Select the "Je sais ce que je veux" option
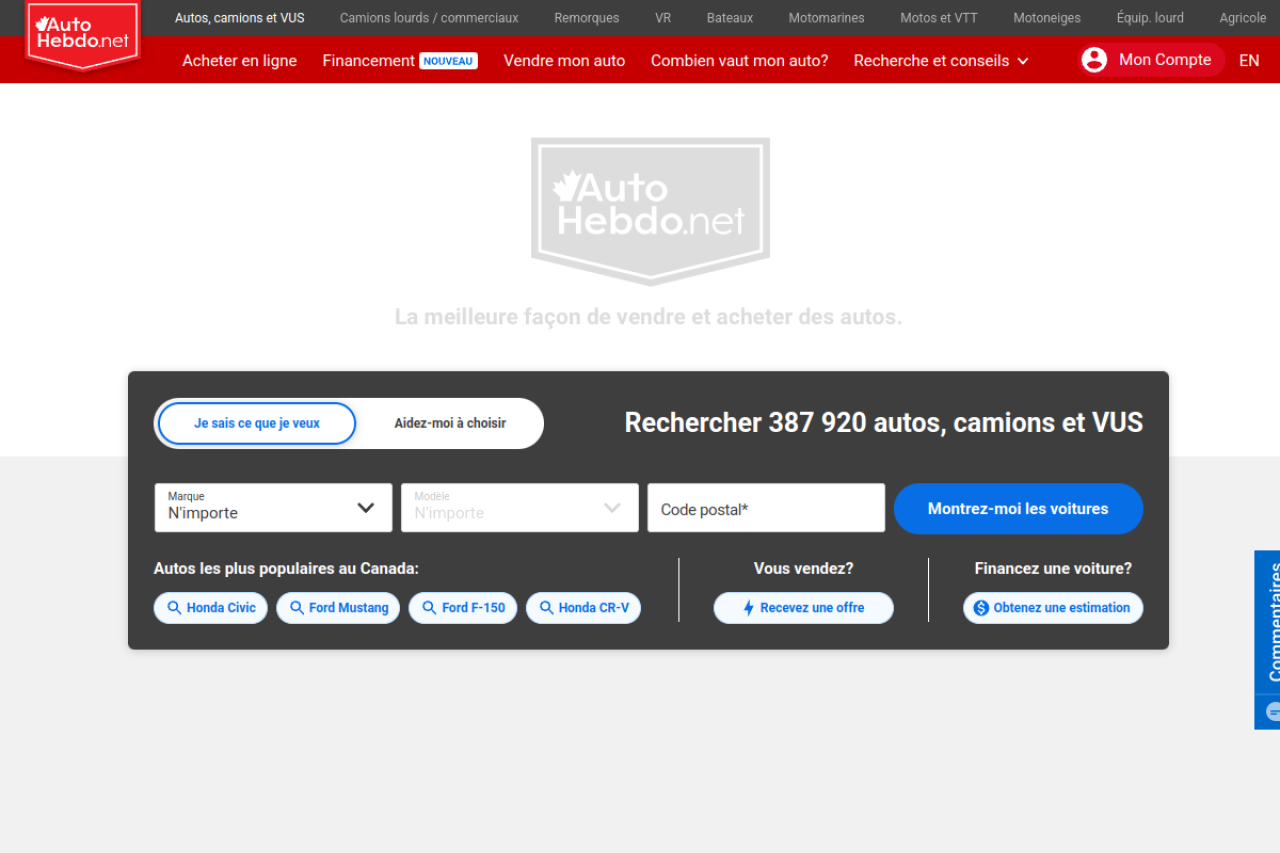Screen dimensions: 1280x853 pos(257,423)
